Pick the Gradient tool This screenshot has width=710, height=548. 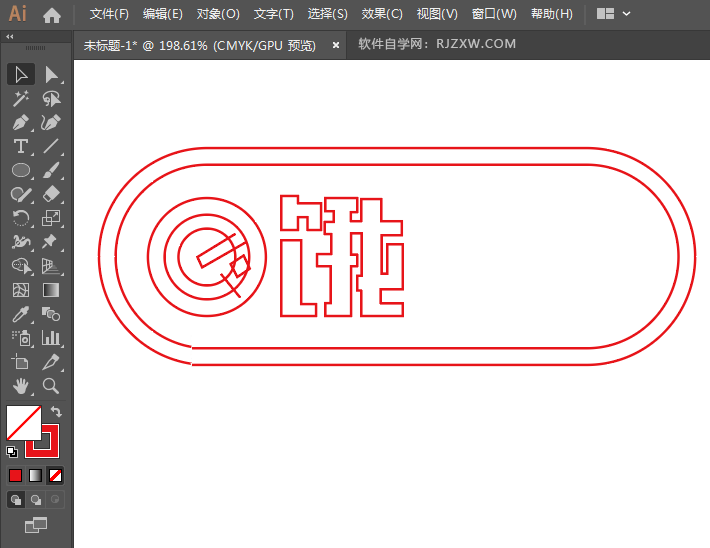[x=51, y=290]
